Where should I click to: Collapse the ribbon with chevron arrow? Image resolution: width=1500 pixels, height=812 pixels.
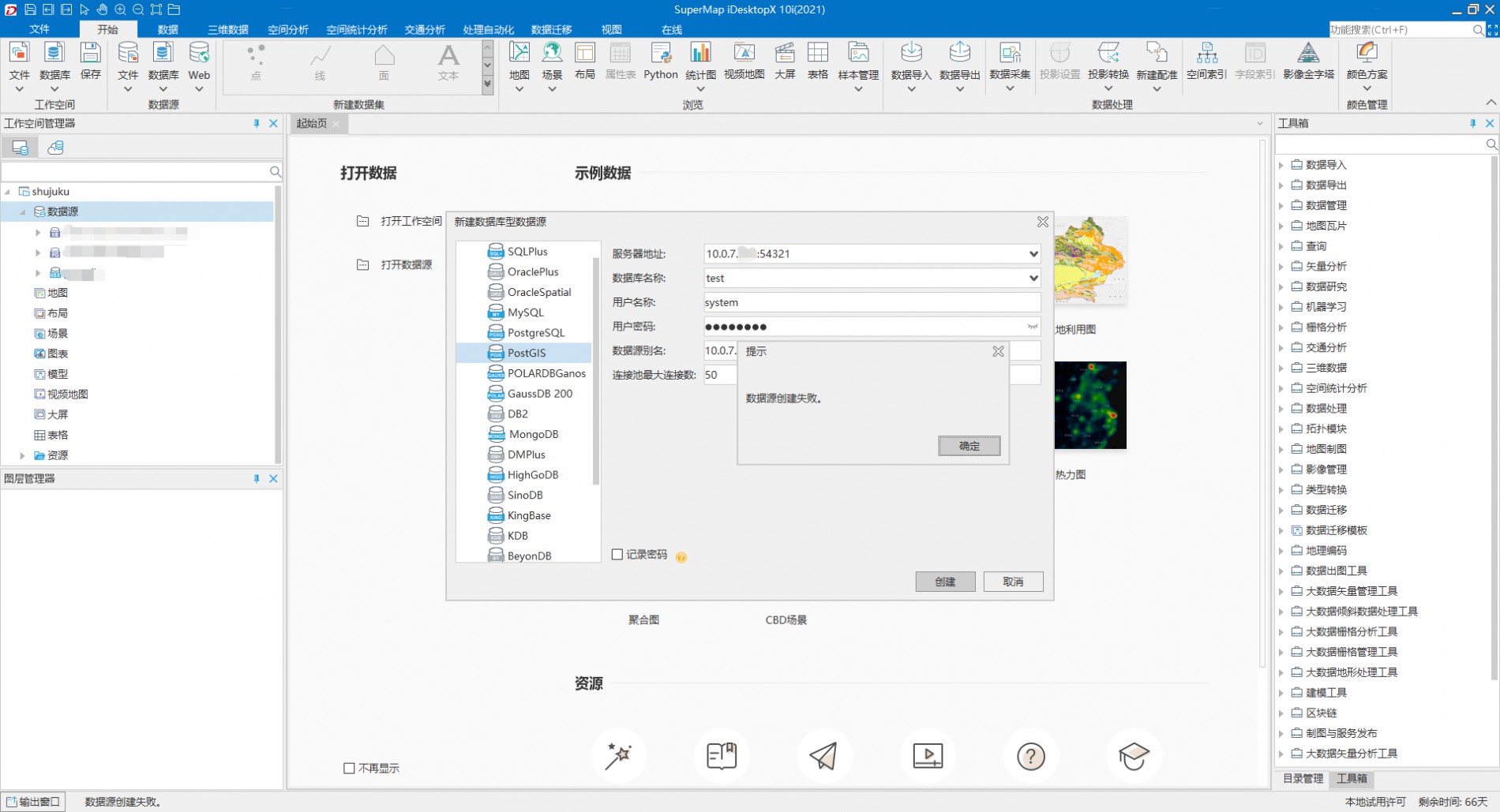click(x=1491, y=103)
